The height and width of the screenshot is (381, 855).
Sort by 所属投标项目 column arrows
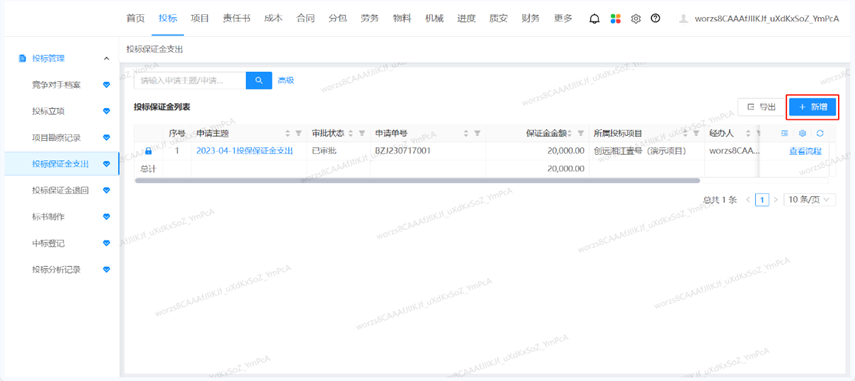pyautogui.click(x=685, y=133)
